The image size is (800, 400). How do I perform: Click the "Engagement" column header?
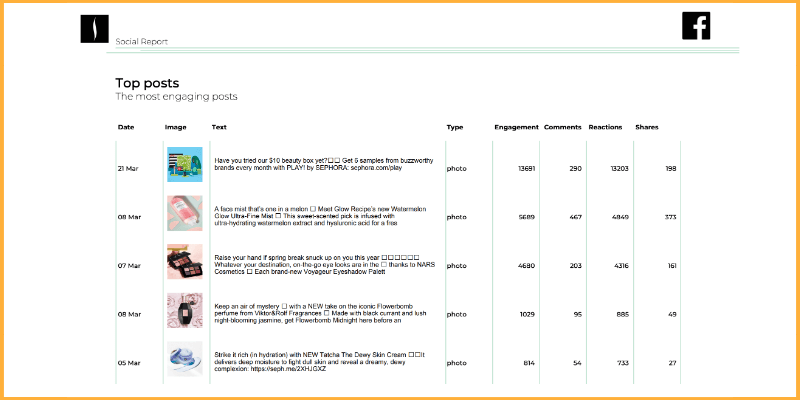tap(516, 128)
